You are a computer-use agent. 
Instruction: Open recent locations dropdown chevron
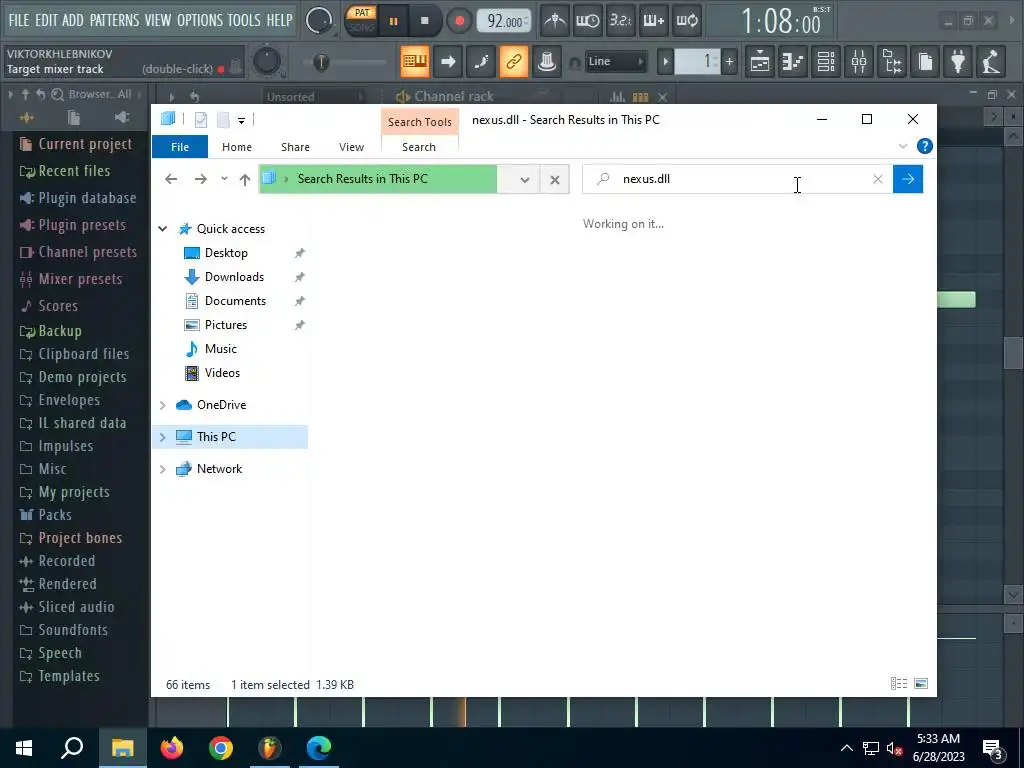coord(224,179)
